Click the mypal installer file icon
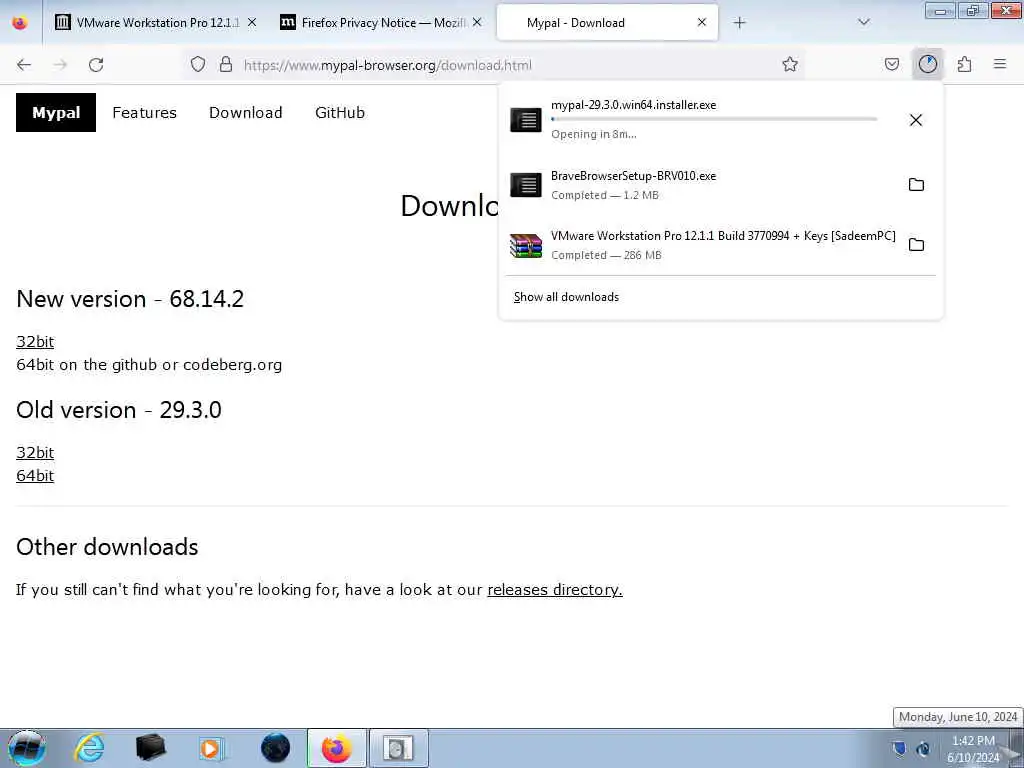This screenshot has height=768, width=1024. click(526, 120)
